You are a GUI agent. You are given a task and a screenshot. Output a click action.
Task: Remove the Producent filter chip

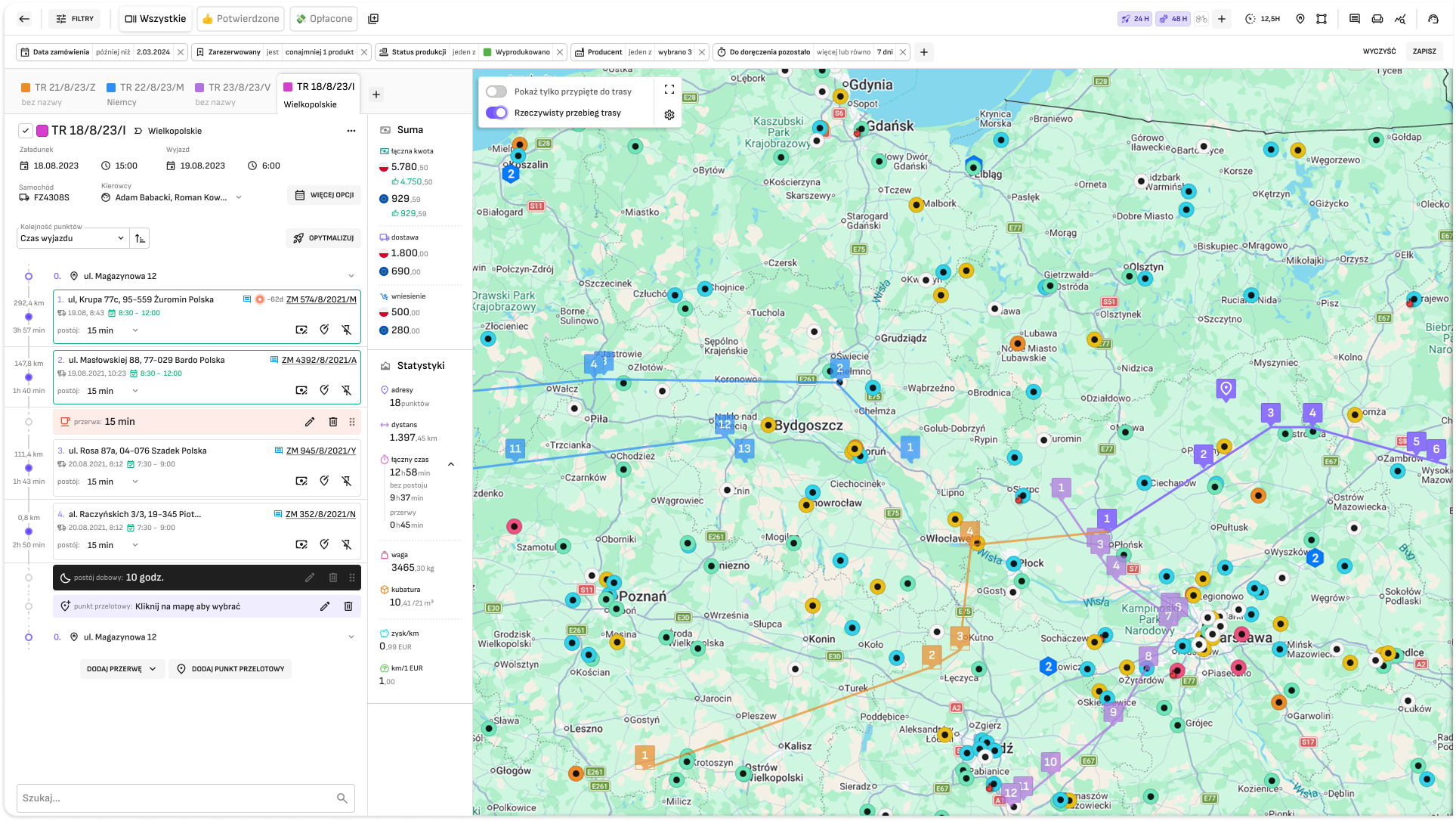click(702, 52)
